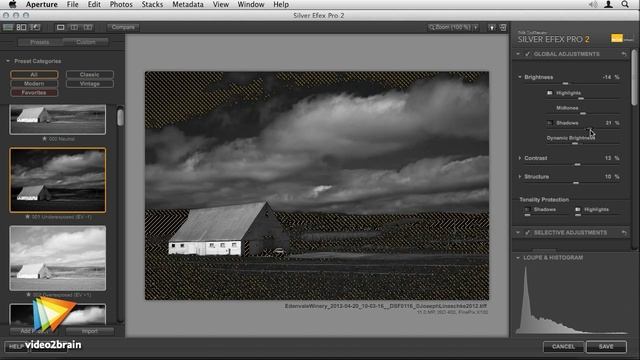Screen dimensions: 640x360
Task: Select the Vintage preset category
Action: [x=89, y=84]
